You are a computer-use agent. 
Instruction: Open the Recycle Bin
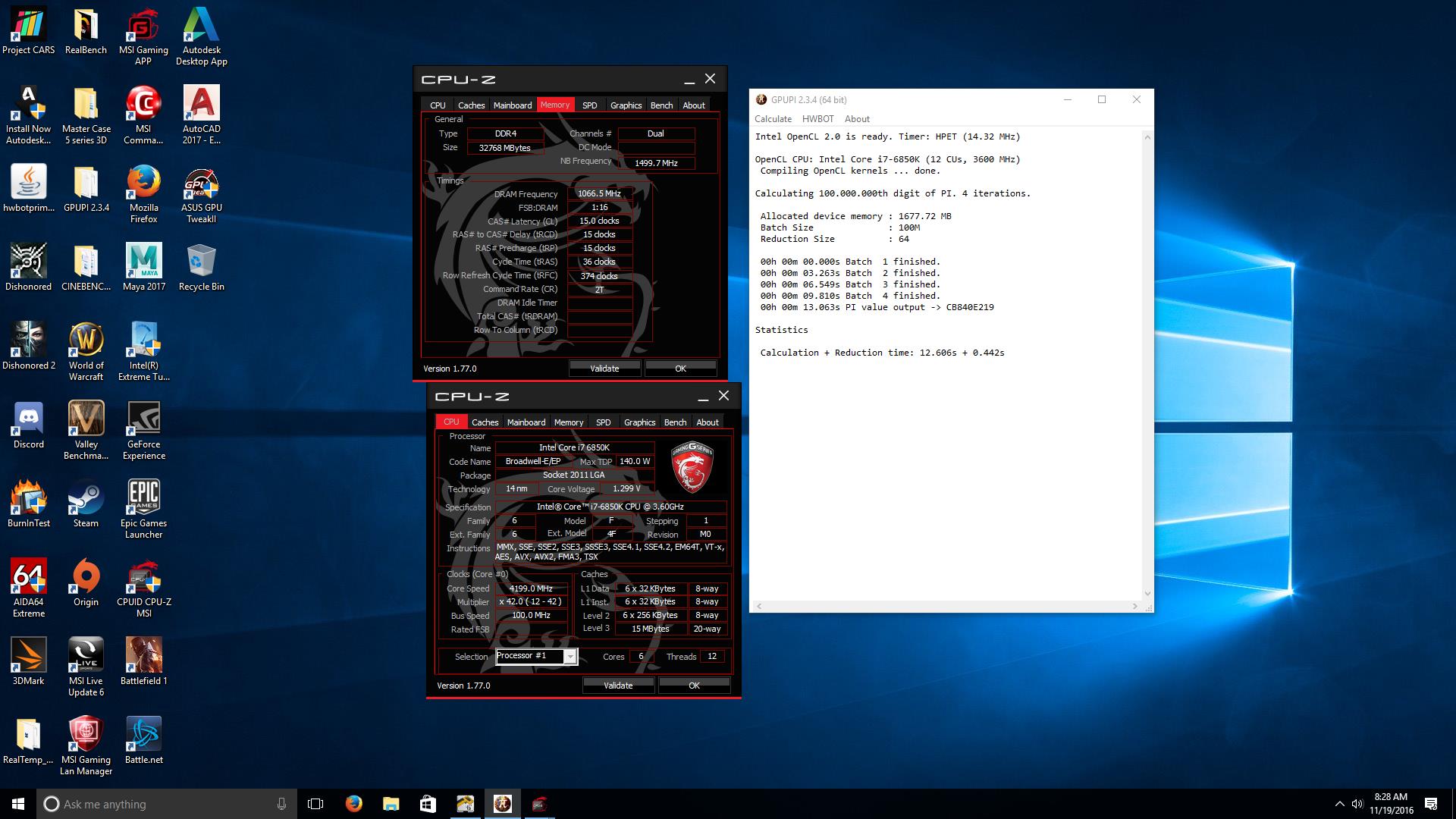202,268
